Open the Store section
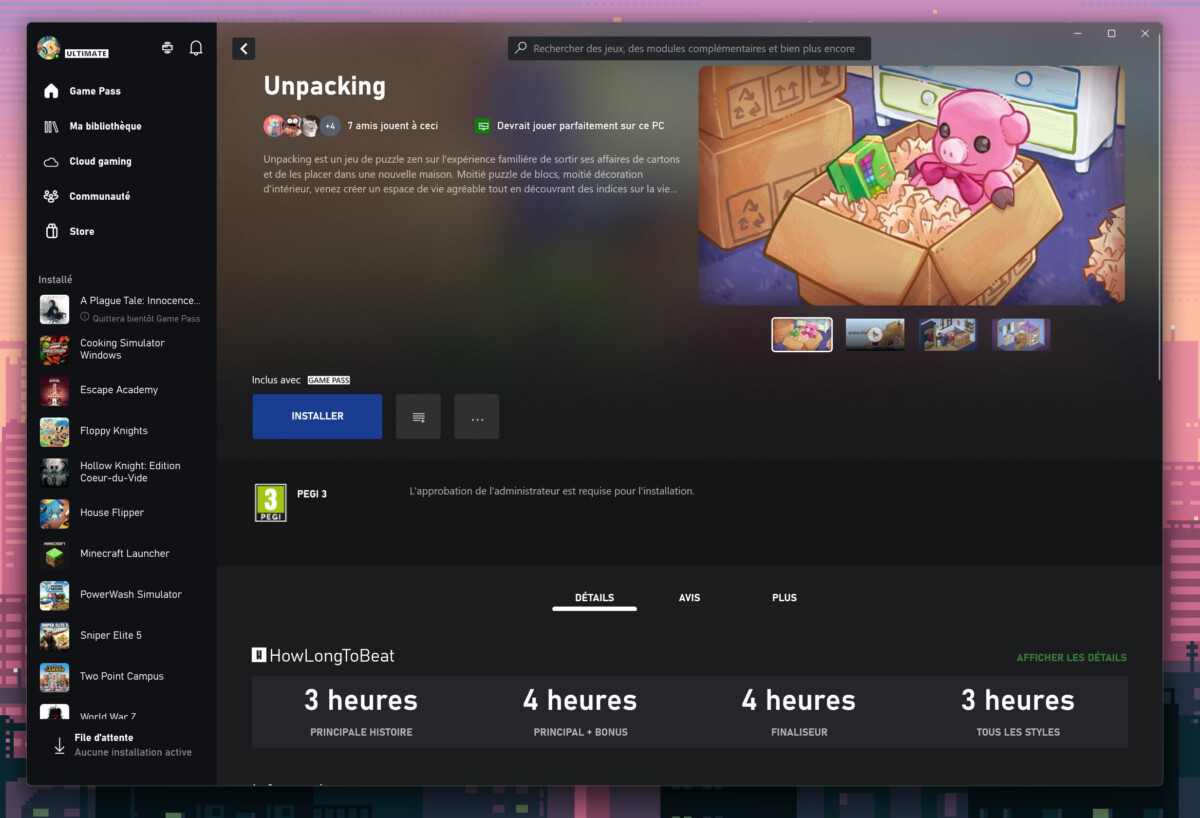1200x818 pixels. 81,231
